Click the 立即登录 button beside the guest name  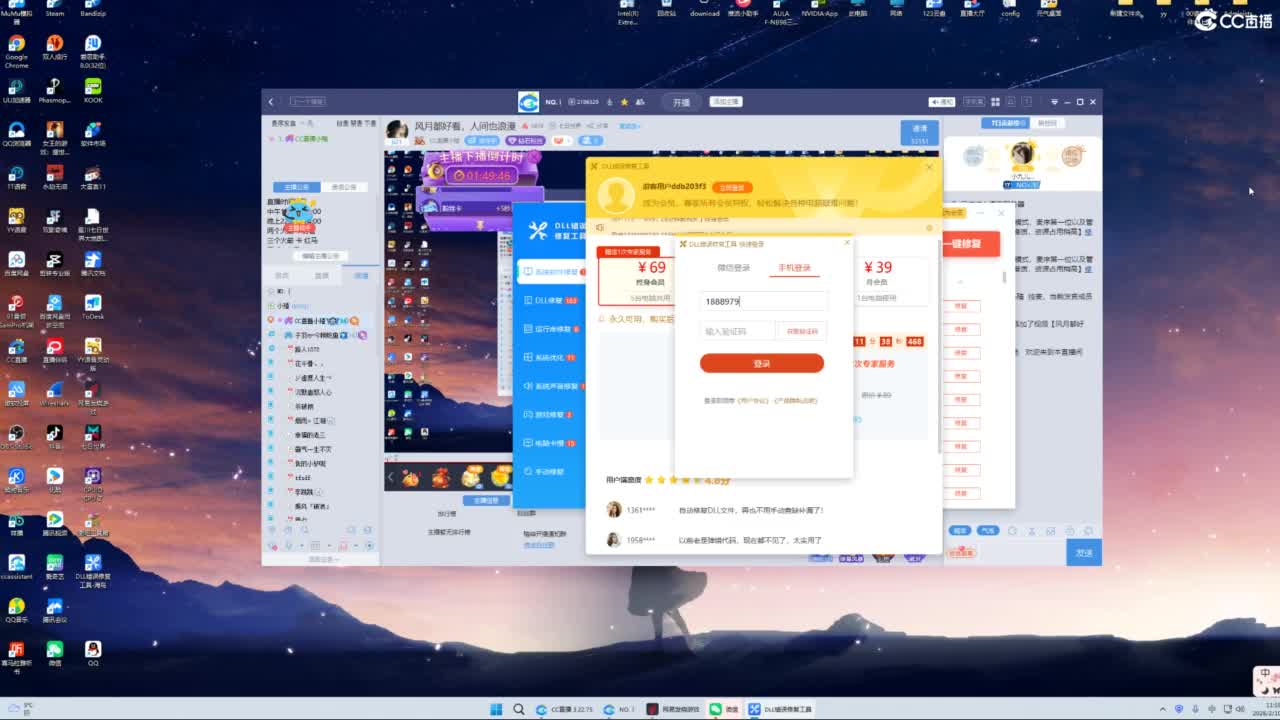pos(732,187)
